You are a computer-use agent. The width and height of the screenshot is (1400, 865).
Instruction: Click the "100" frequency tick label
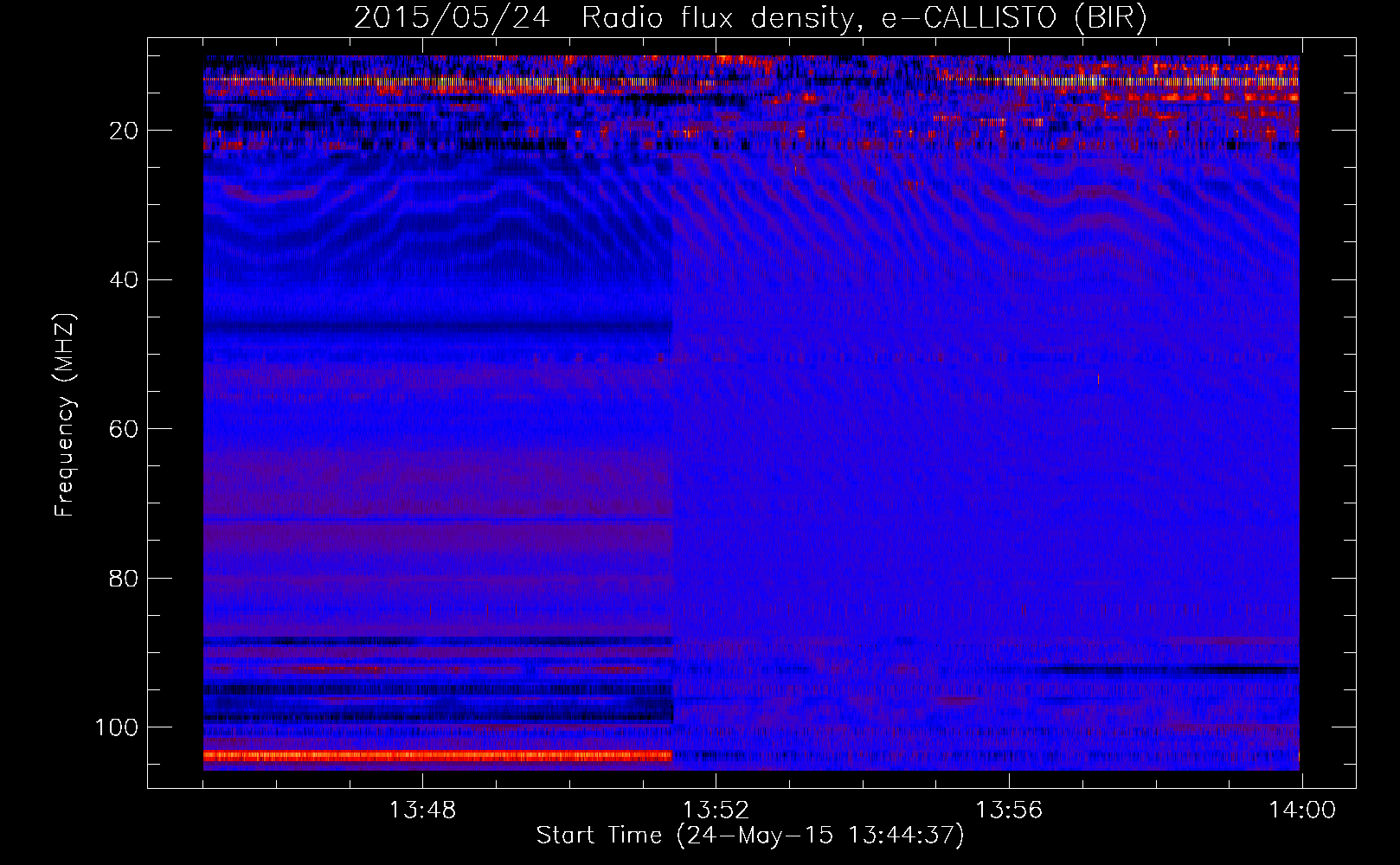[116, 727]
